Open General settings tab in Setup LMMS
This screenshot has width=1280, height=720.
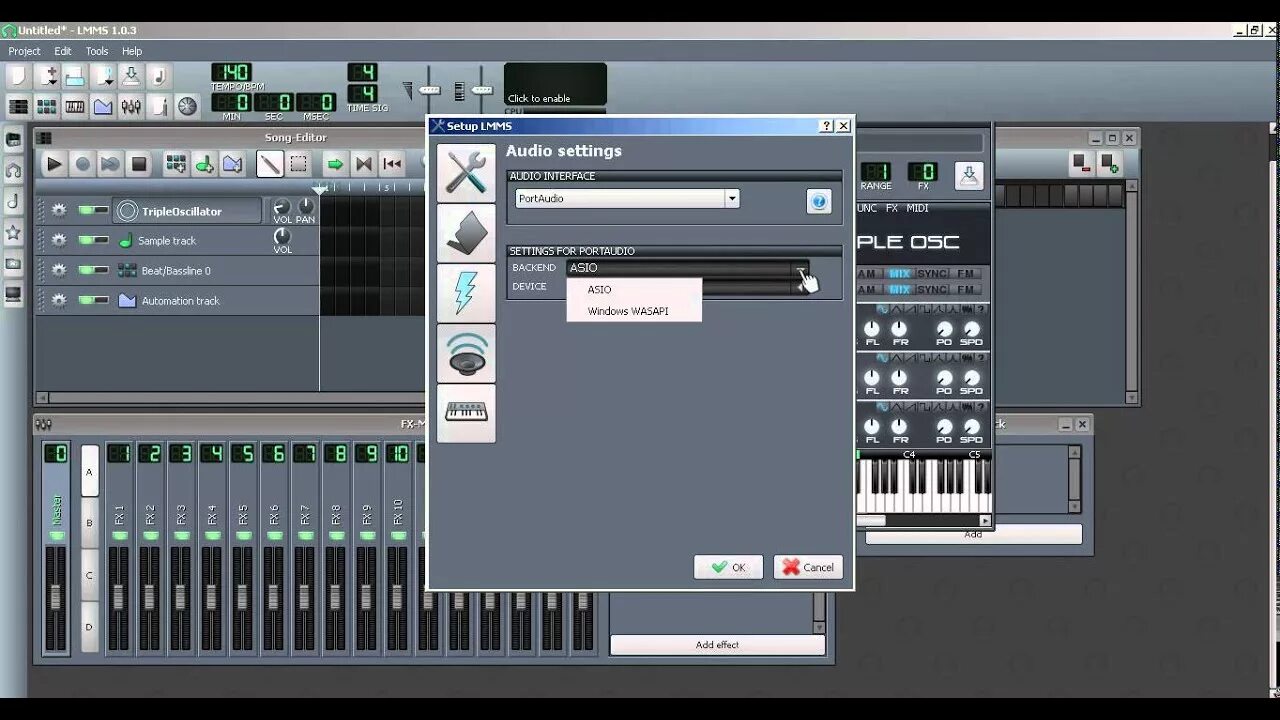click(x=466, y=173)
